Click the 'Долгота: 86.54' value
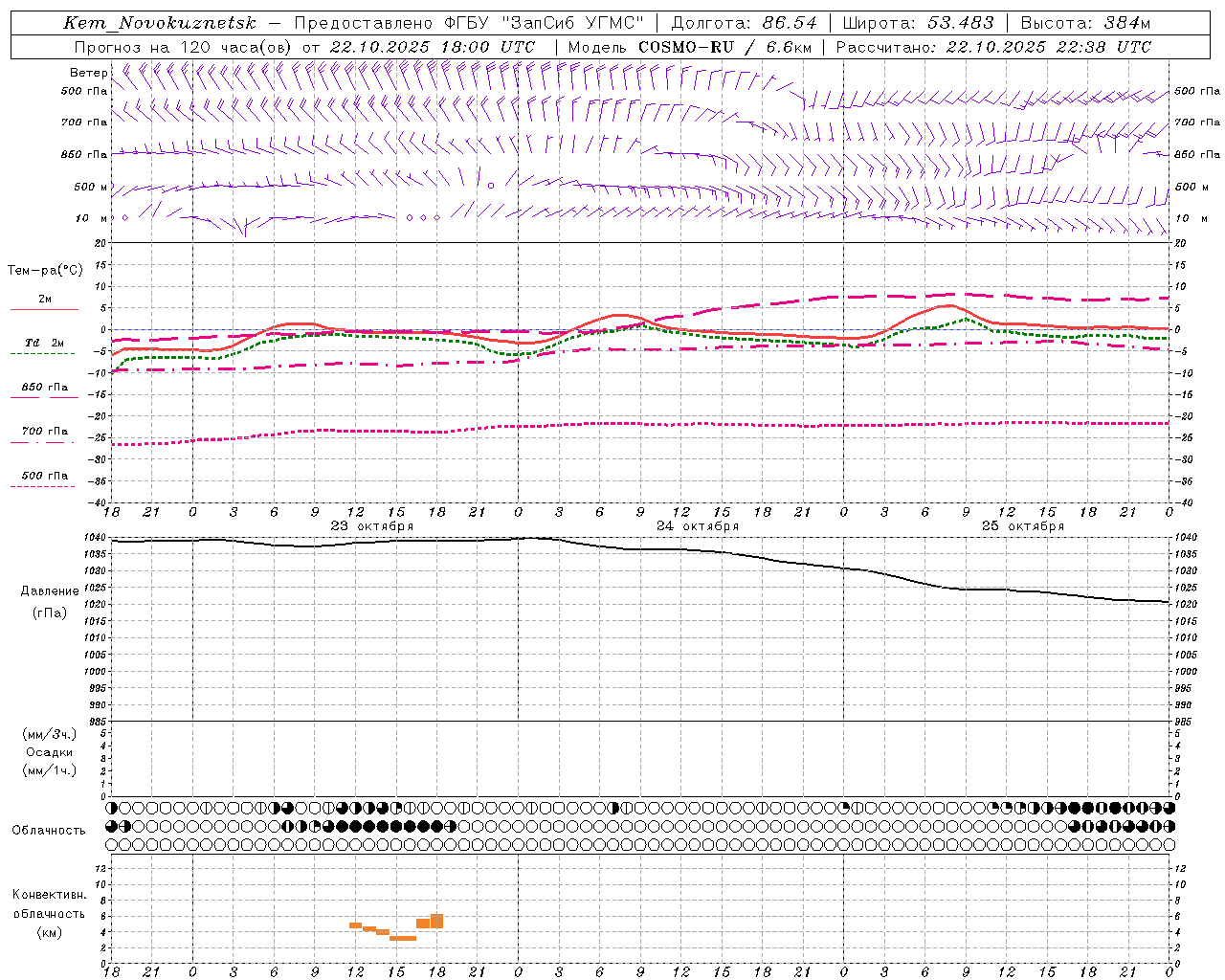The image size is (1225, 980). tap(745, 23)
